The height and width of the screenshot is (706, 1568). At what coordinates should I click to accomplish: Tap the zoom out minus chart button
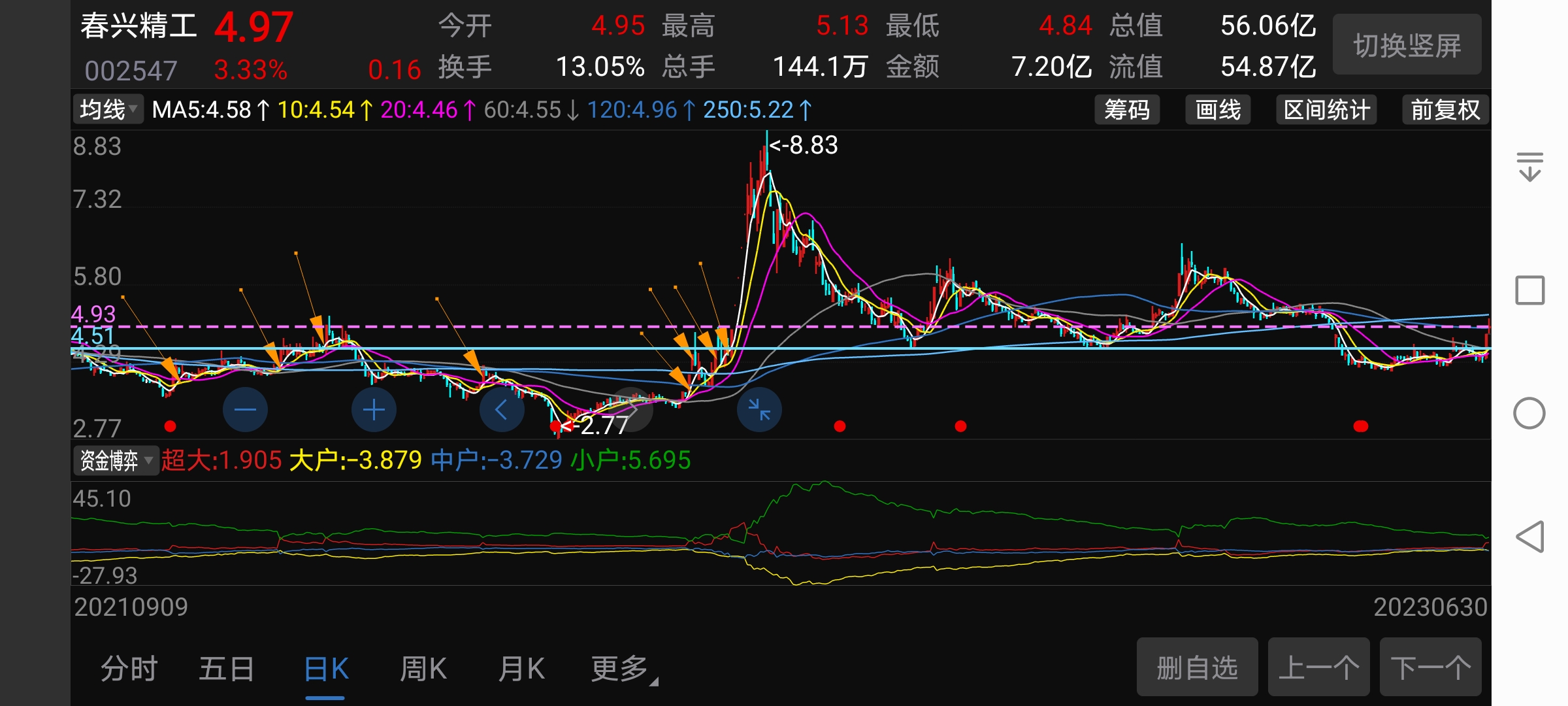[245, 410]
